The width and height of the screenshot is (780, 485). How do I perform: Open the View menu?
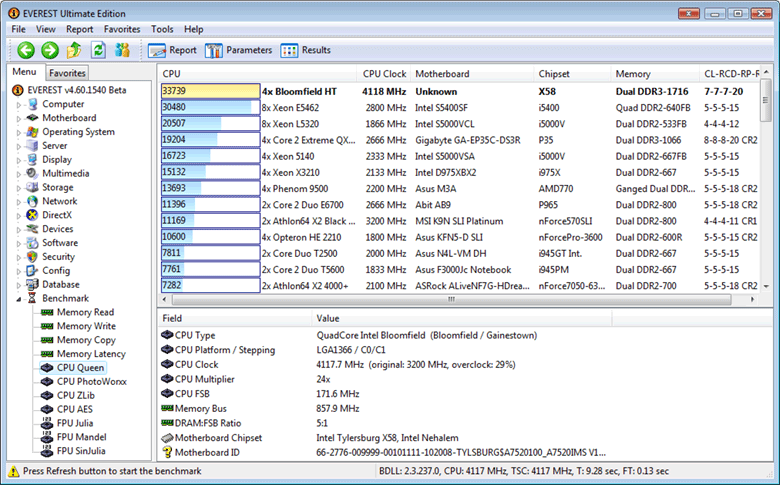[45, 29]
